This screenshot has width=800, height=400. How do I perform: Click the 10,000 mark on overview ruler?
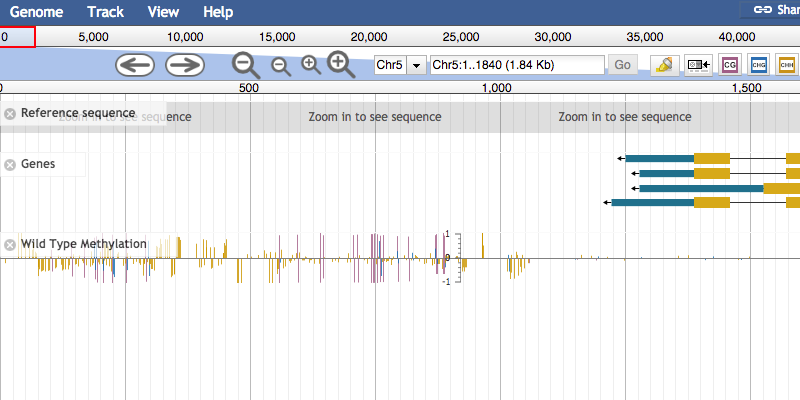pyautogui.click(x=185, y=37)
